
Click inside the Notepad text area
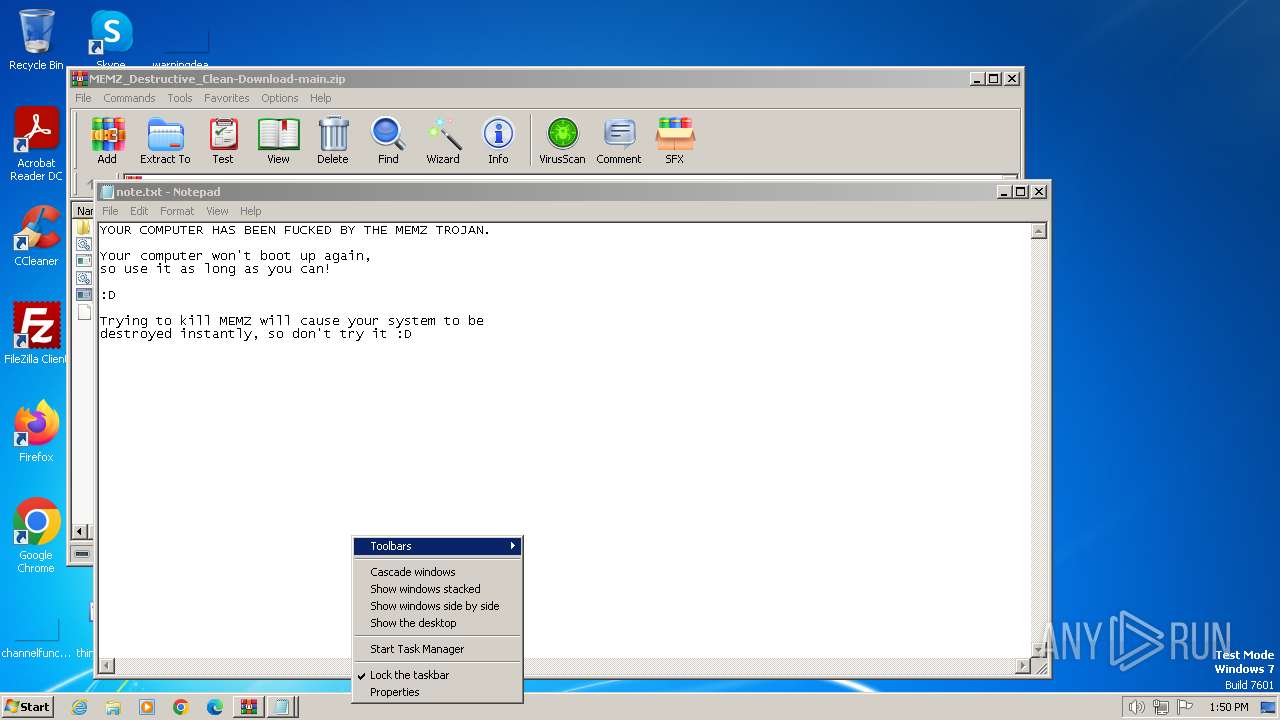tap(564, 440)
